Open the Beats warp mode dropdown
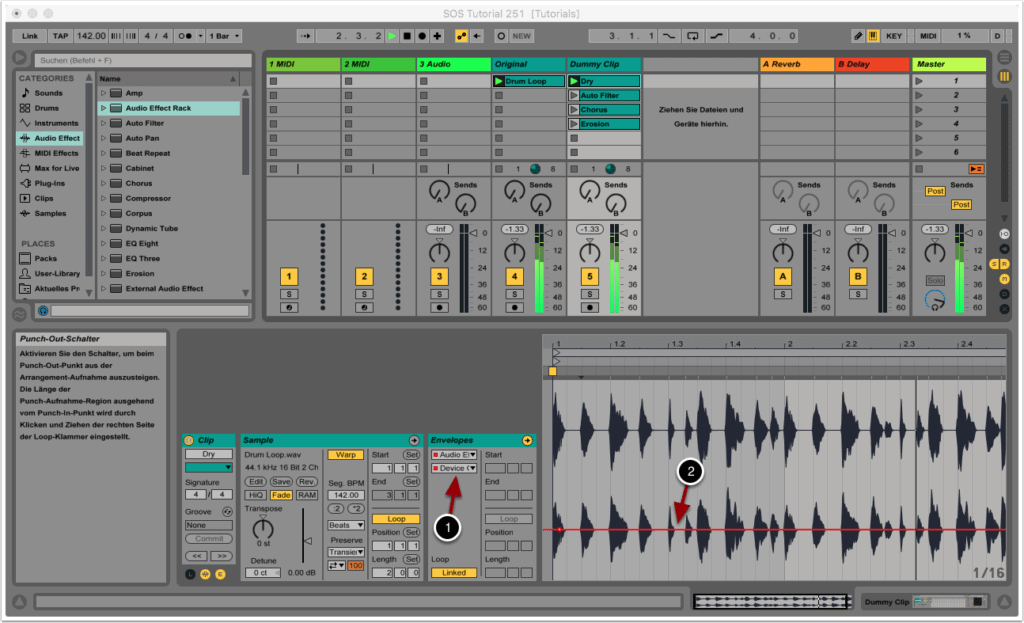Screen dimensions: 1024x623 346,525
